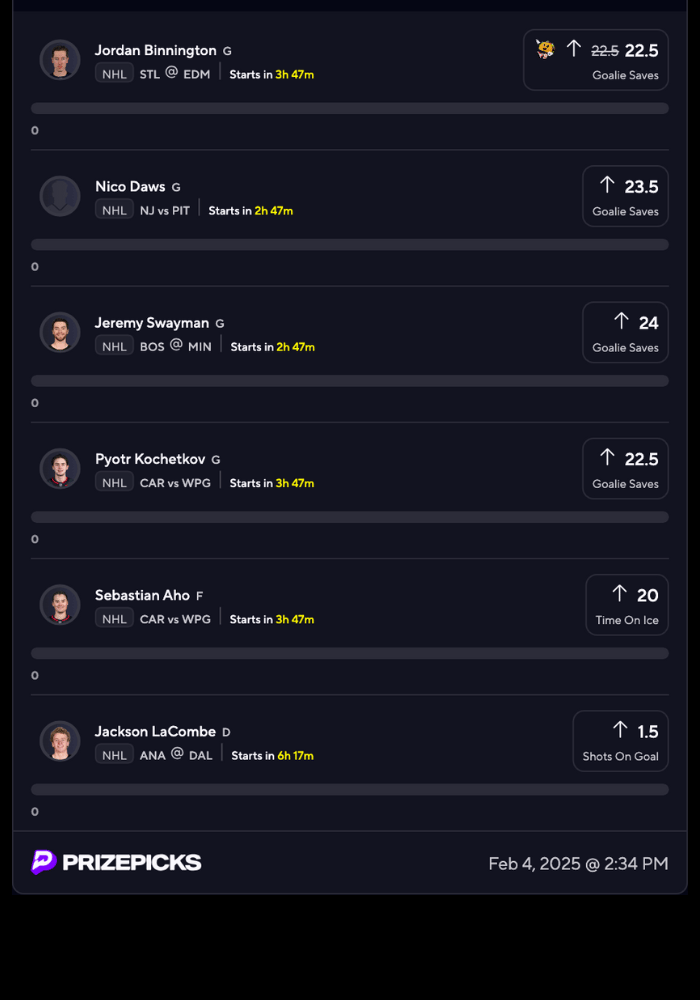Image resolution: width=700 pixels, height=1000 pixels.
Task: Click the PrizePicks logo icon
Action: 44,862
